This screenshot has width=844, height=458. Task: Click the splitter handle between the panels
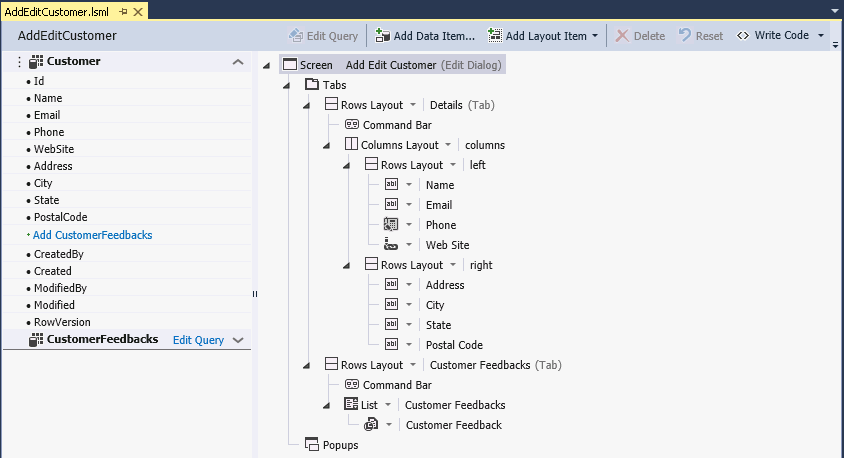(x=255, y=294)
